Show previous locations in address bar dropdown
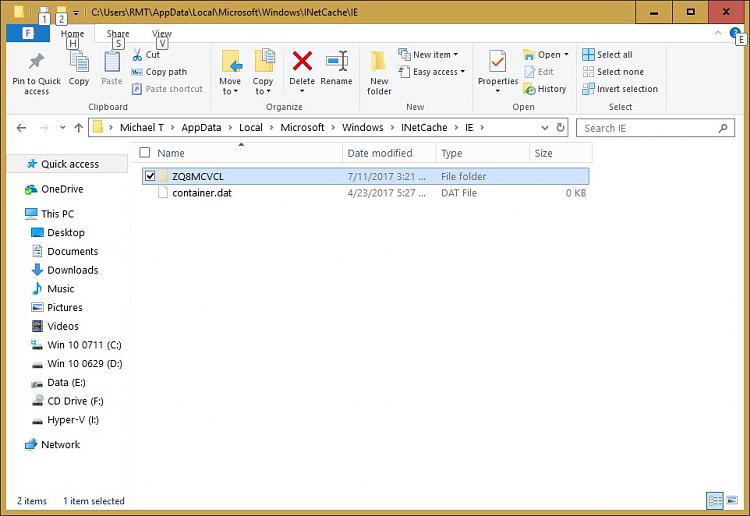 545,128
